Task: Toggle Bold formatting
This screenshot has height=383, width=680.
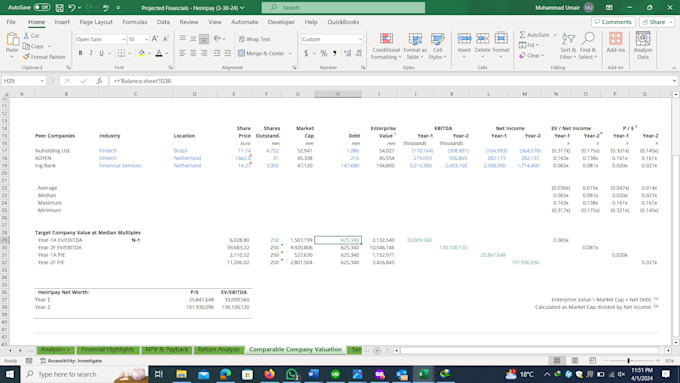Action: 80,53
